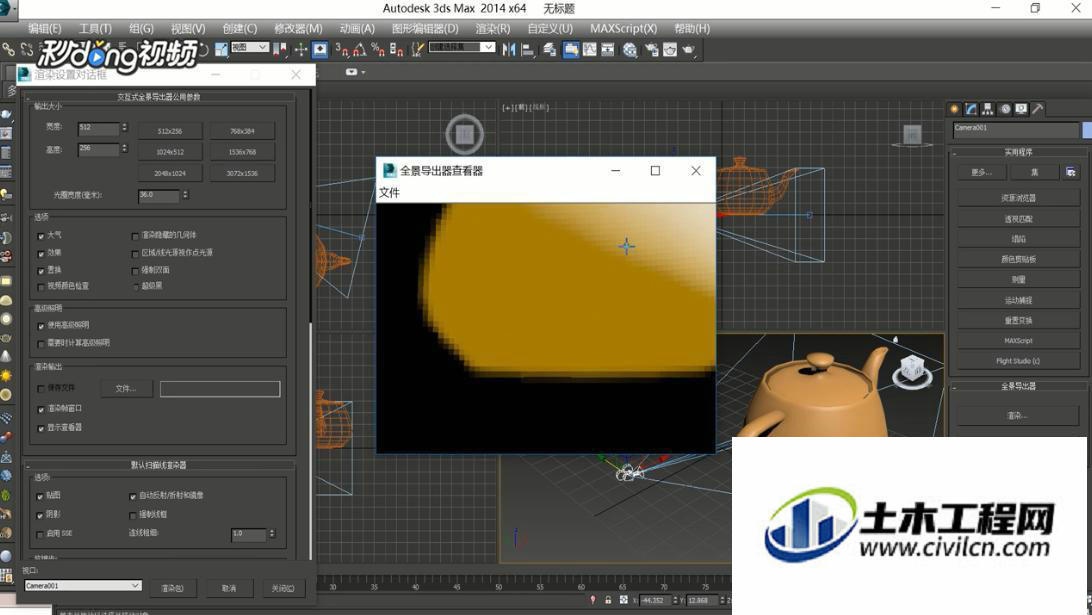Toggle the 效果 effects checkbox
Image resolution: width=1092 pixels, height=615 pixels.
(x=40, y=254)
